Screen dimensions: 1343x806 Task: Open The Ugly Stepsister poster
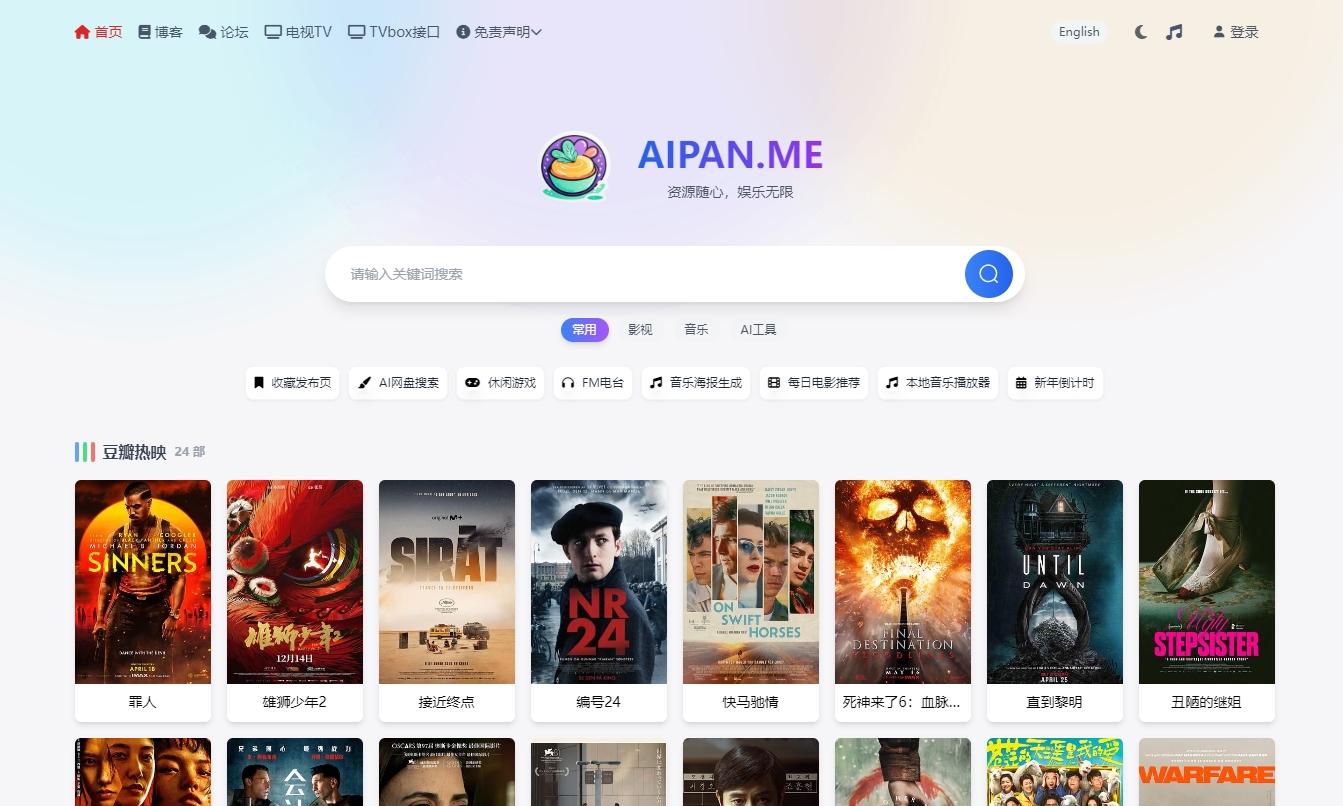[x=1207, y=582]
